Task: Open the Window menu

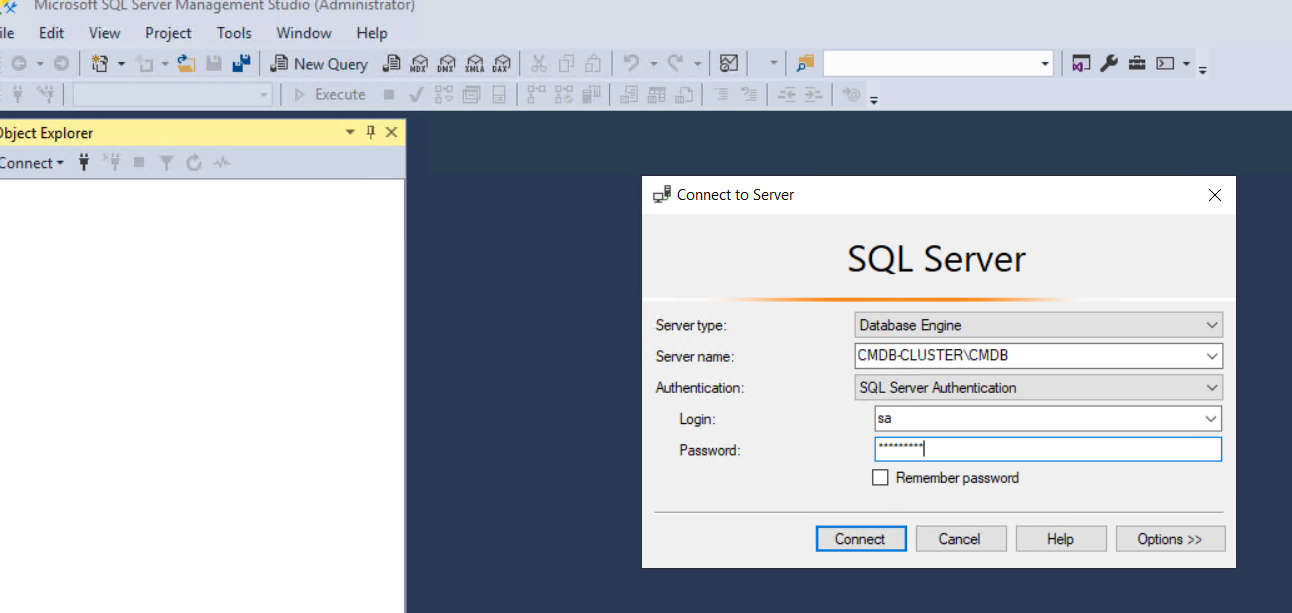Action: click(304, 33)
